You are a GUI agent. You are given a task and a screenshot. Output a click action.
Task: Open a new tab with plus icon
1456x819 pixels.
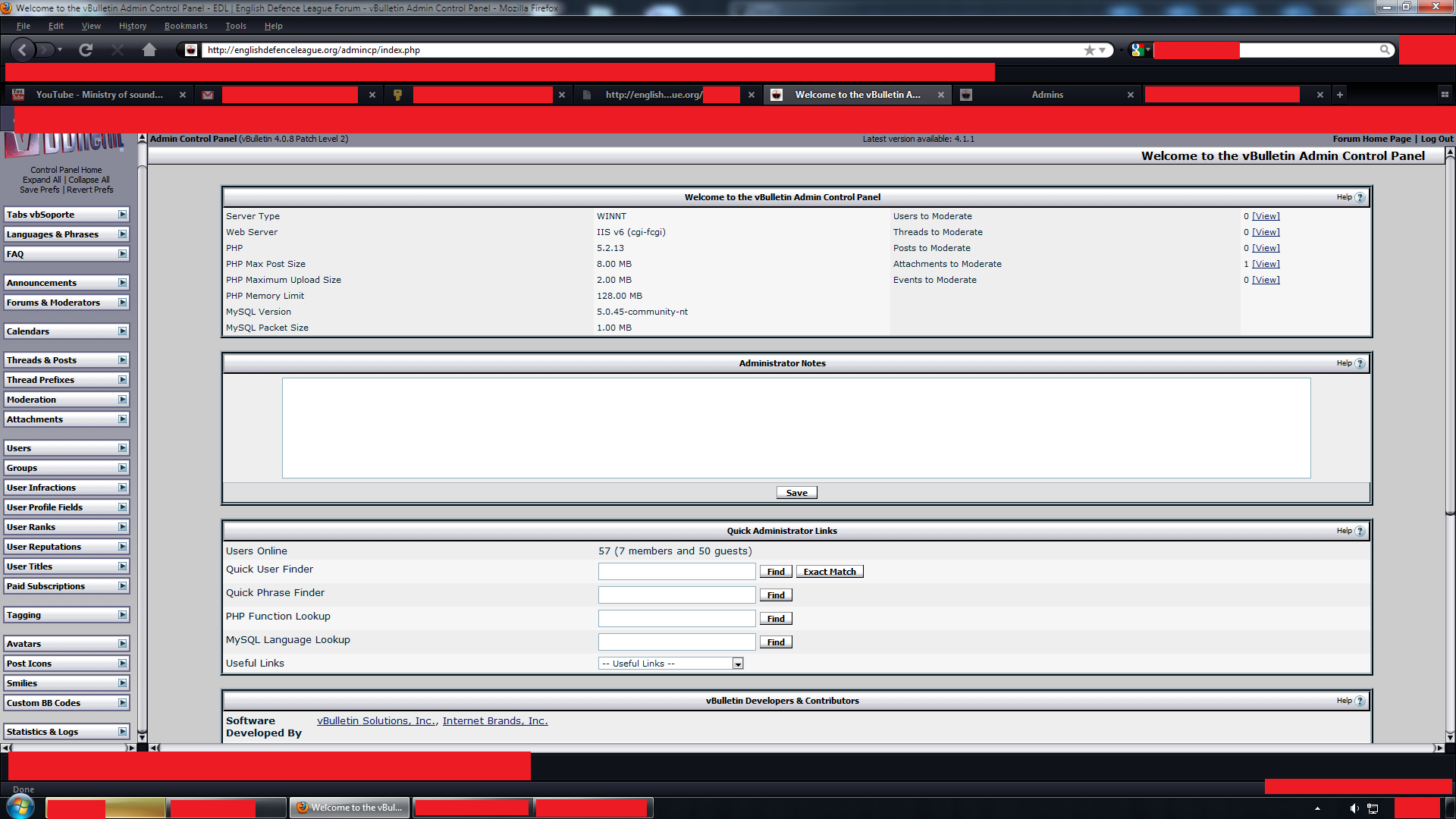click(1340, 95)
